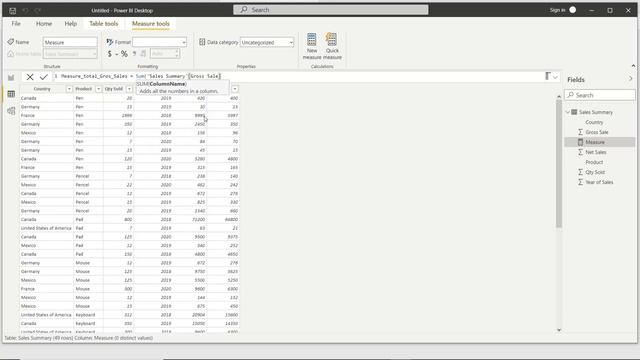The image size is (640, 360).
Task: Click the Name input field
Action: point(70,42)
